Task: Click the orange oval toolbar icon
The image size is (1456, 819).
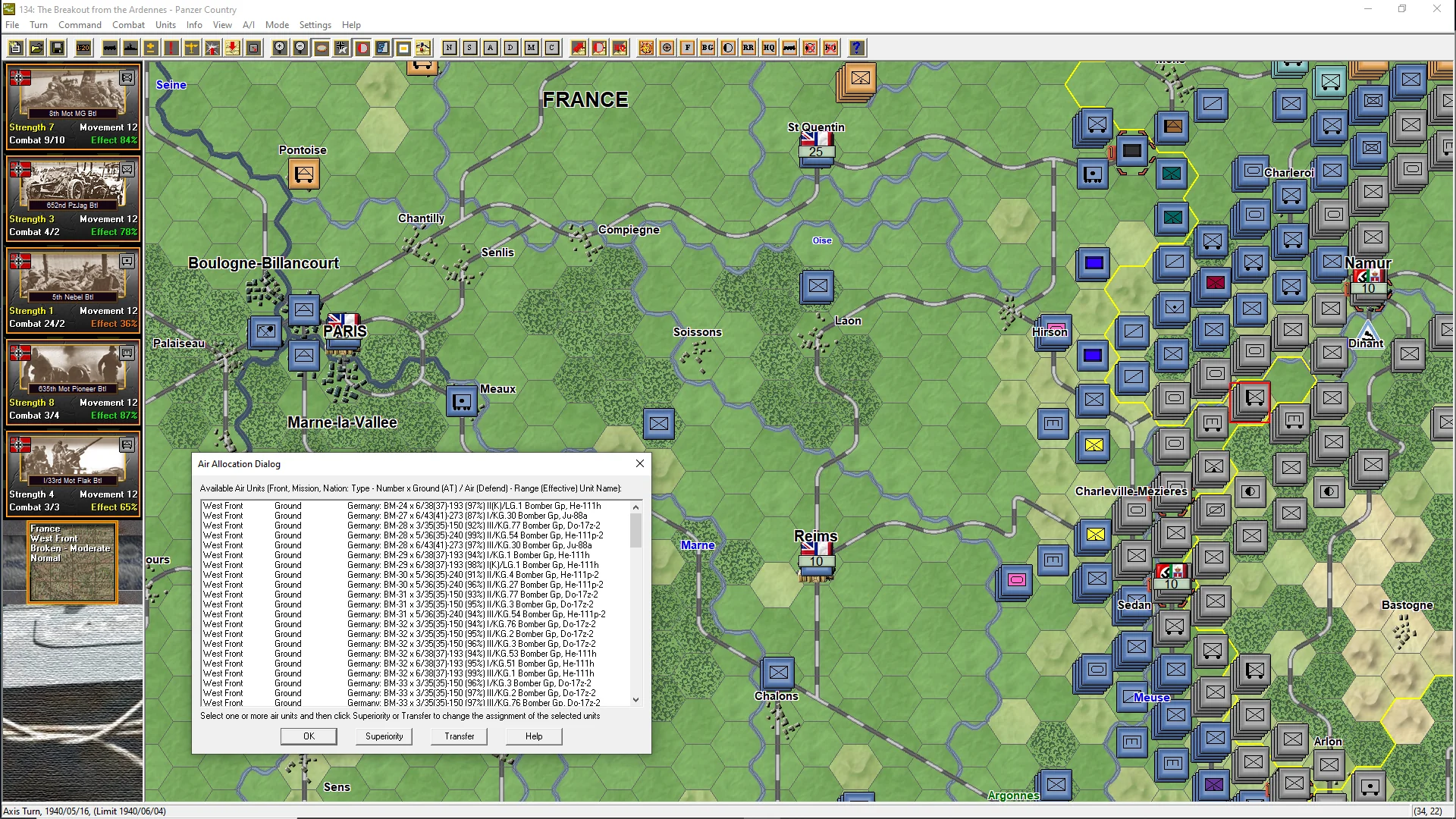Action: coord(322,48)
